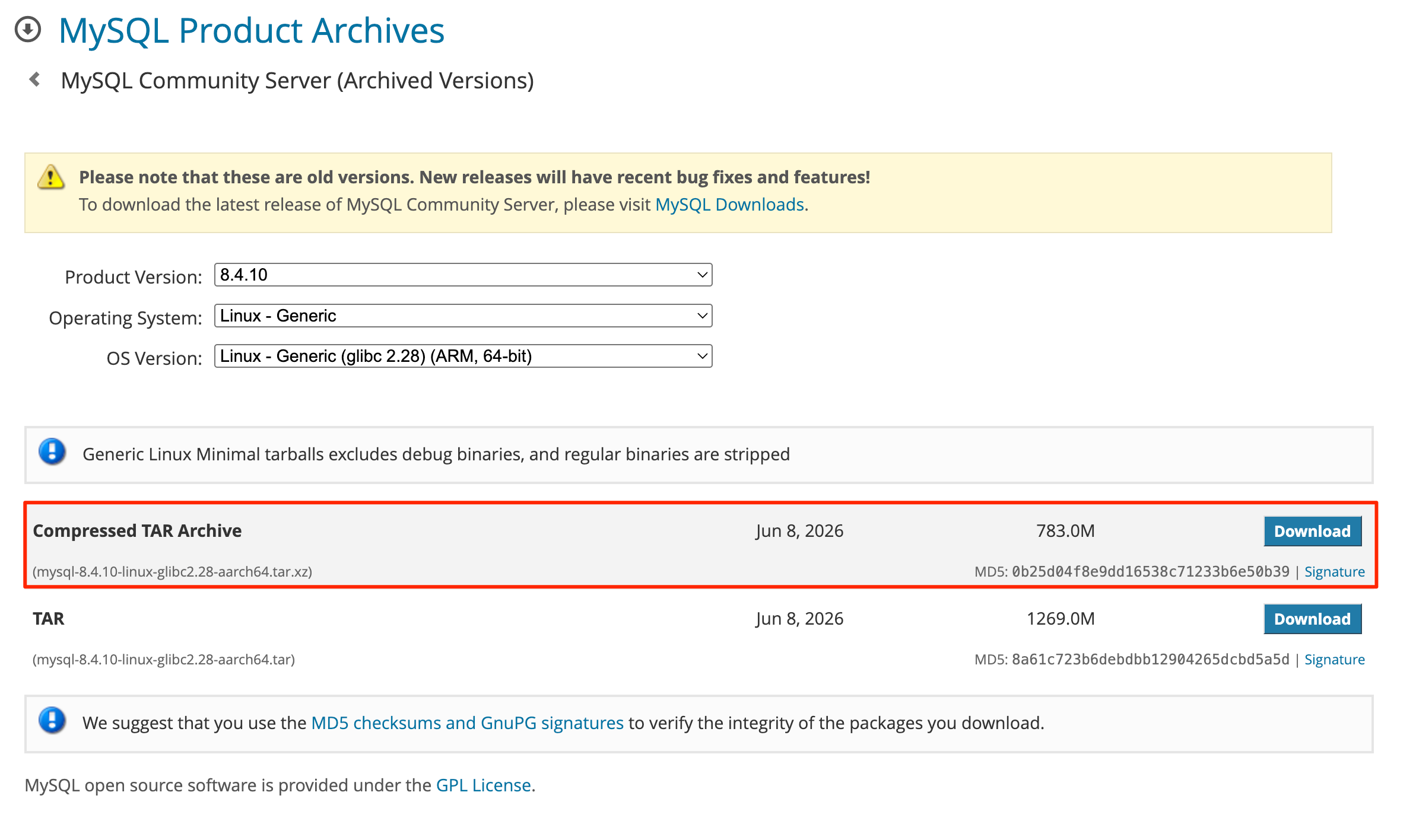
Task: Open the Operating System dropdown
Action: 463,316
